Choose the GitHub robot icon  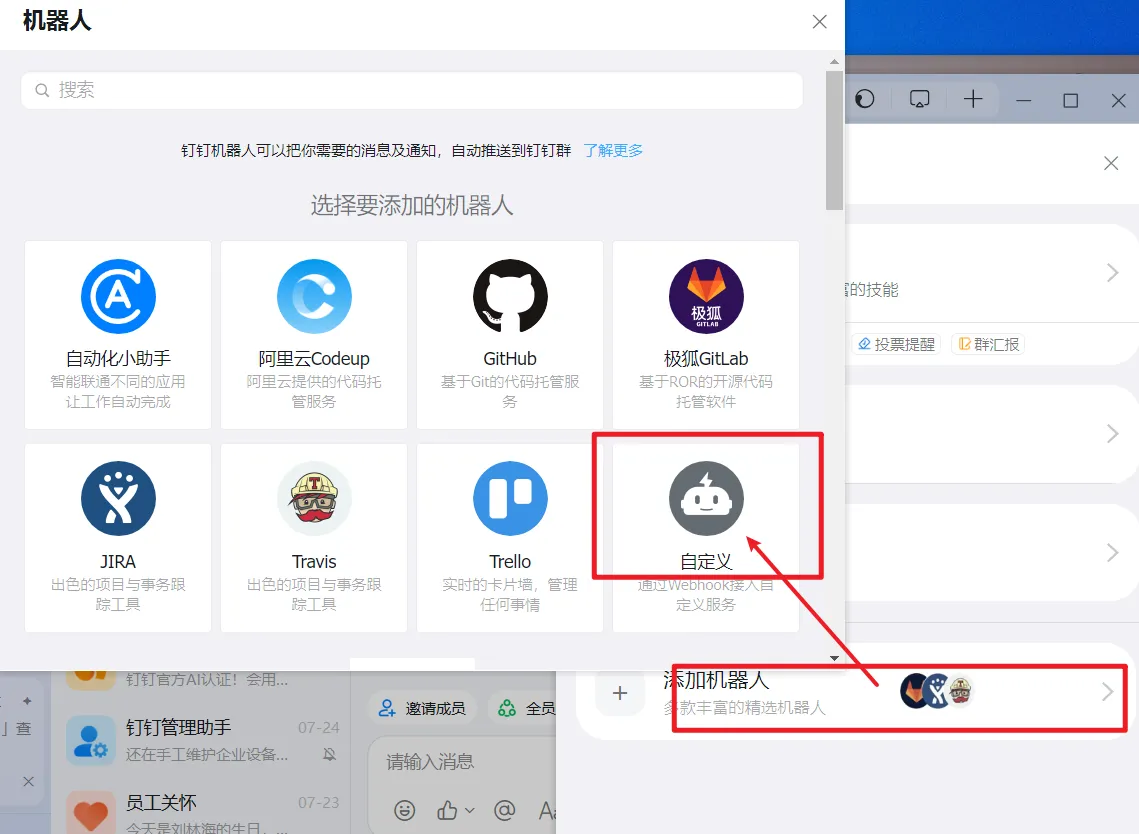510,296
